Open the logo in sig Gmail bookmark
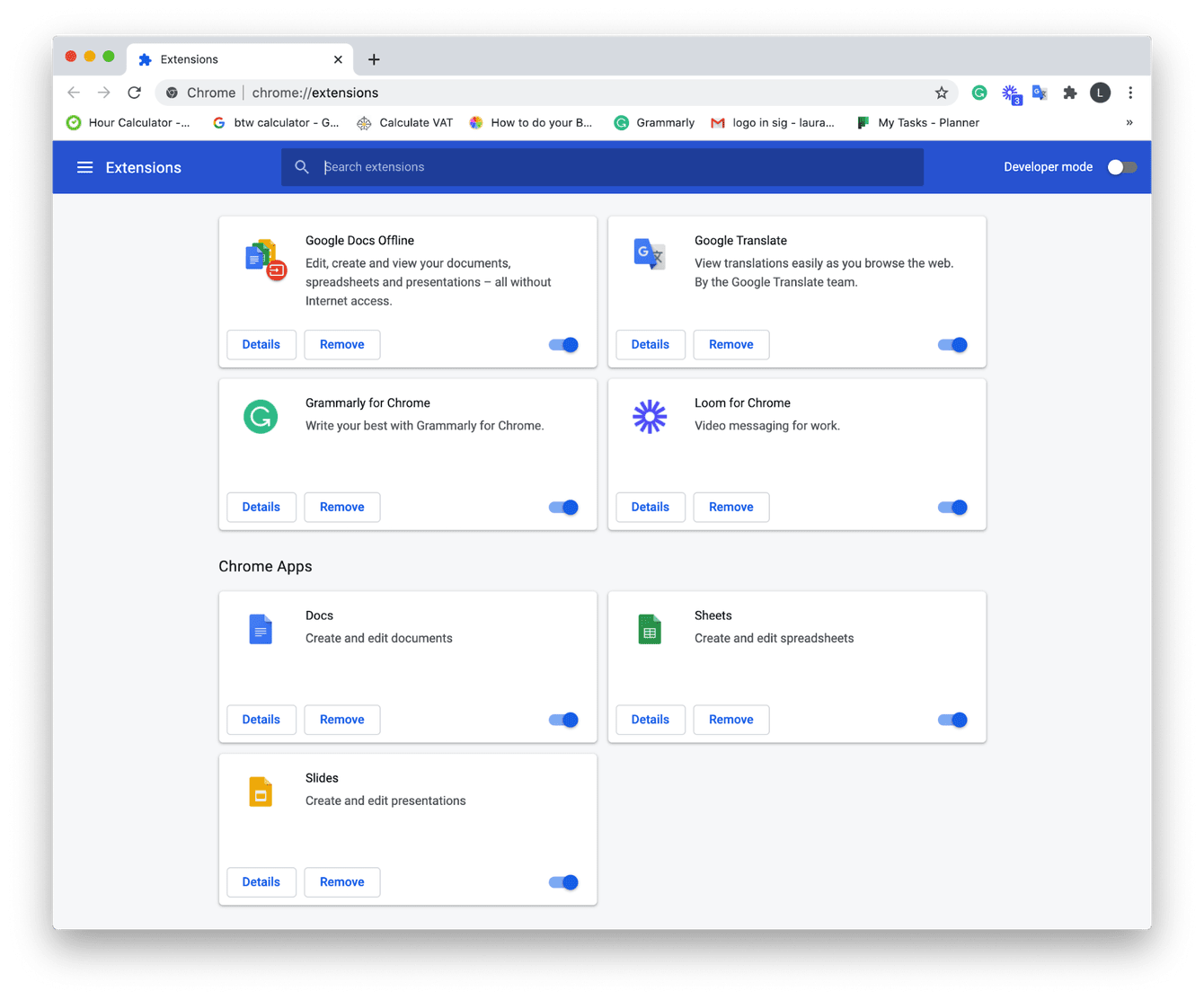The height and width of the screenshot is (1000, 1204). 773,123
